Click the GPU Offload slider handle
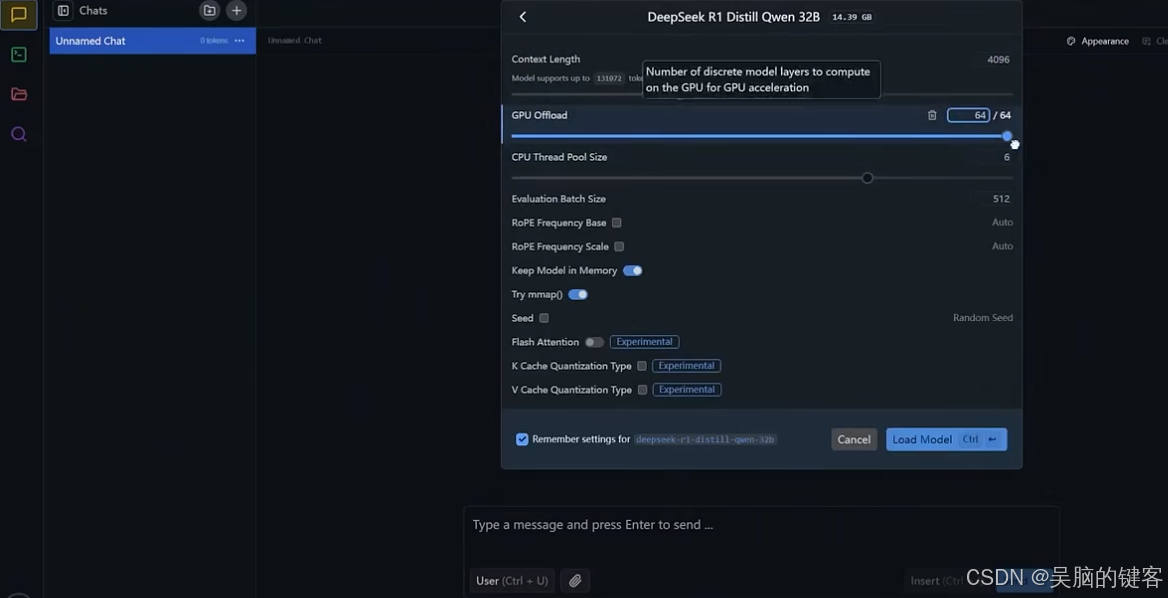The image size is (1168, 598). pyautogui.click(x=1007, y=136)
